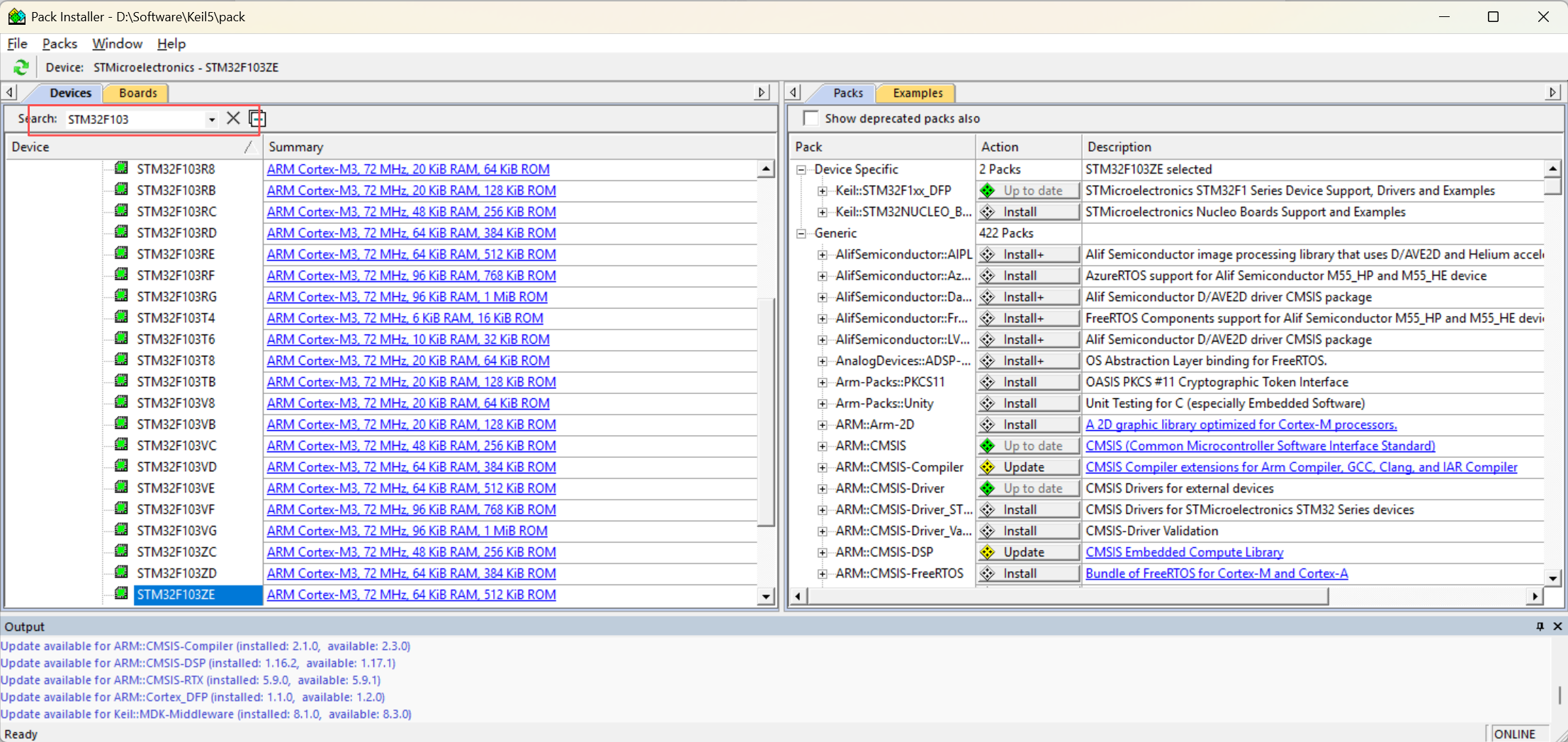The height and width of the screenshot is (742, 1568).
Task: Click the chip icon for STM32F103R8
Action: click(x=122, y=168)
